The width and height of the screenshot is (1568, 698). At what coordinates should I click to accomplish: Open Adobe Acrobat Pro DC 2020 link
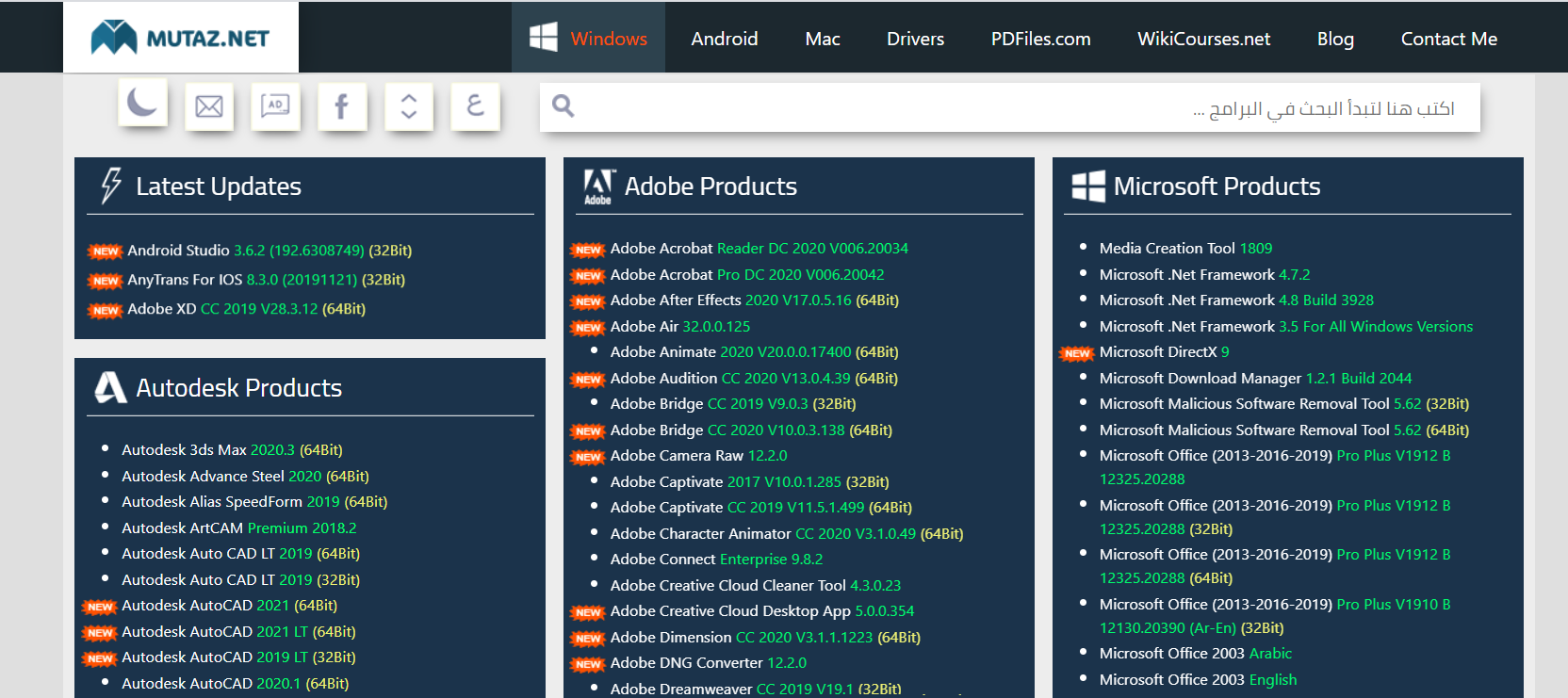pos(747,275)
